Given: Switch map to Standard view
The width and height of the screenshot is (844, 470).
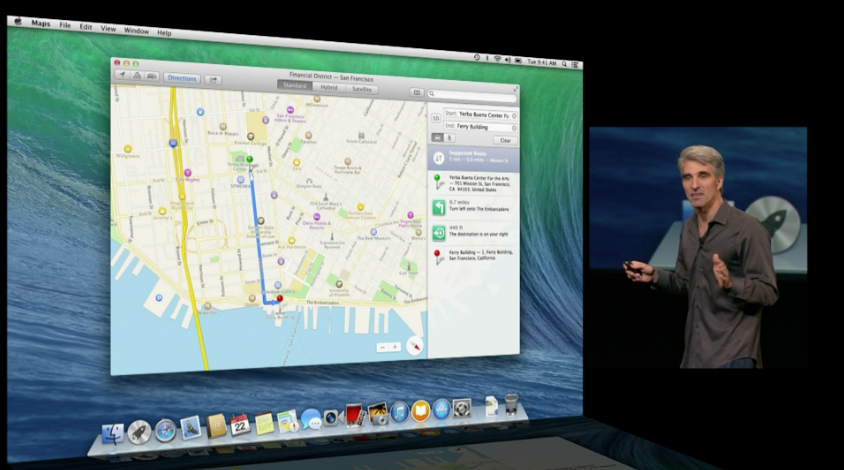Looking at the screenshot, I should pyautogui.click(x=294, y=85).
